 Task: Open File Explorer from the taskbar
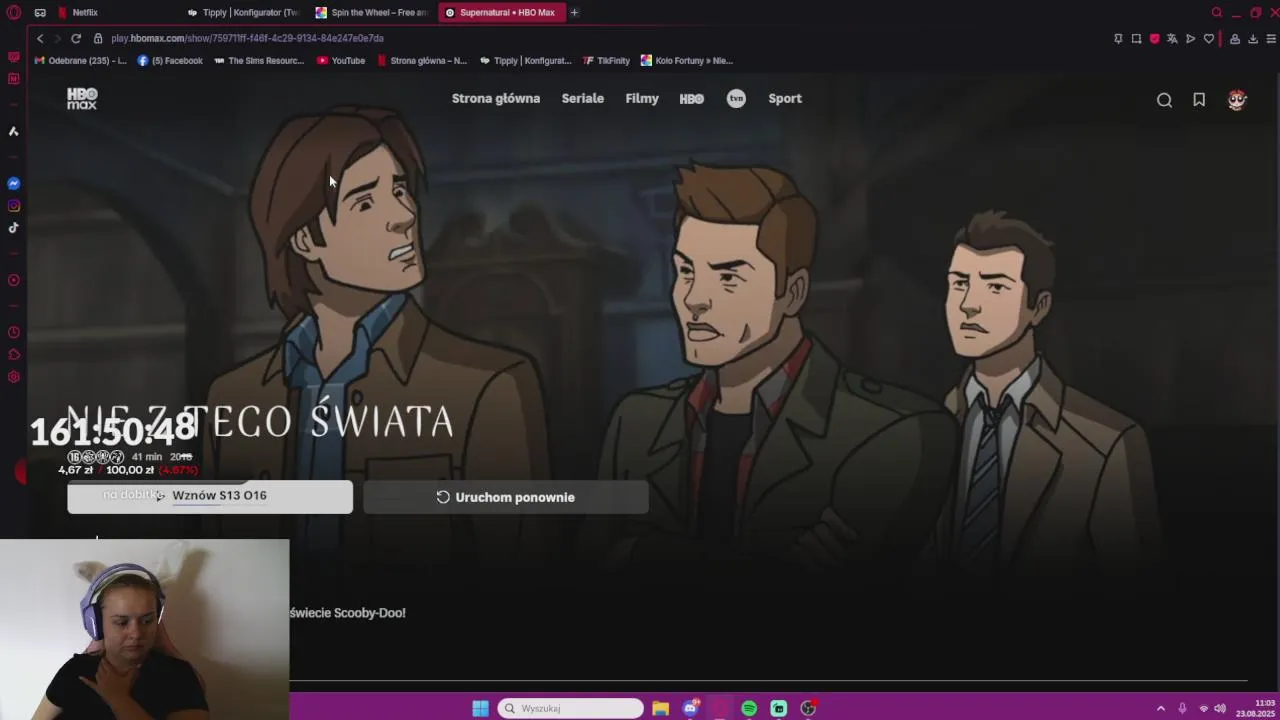(x=660, y=708)
